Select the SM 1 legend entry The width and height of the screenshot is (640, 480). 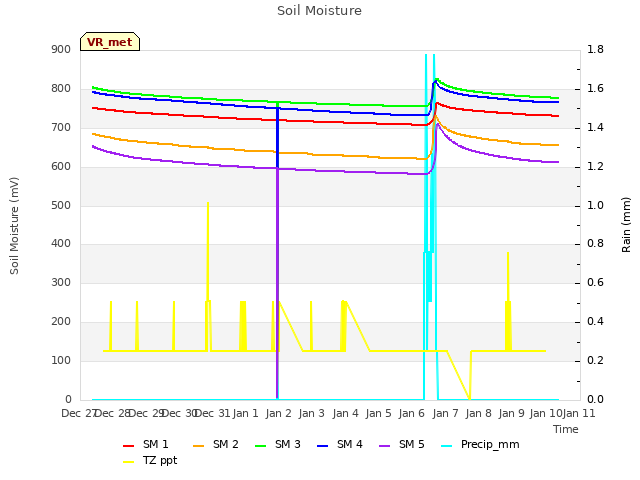pyautogui.click(x=146, y=444)
